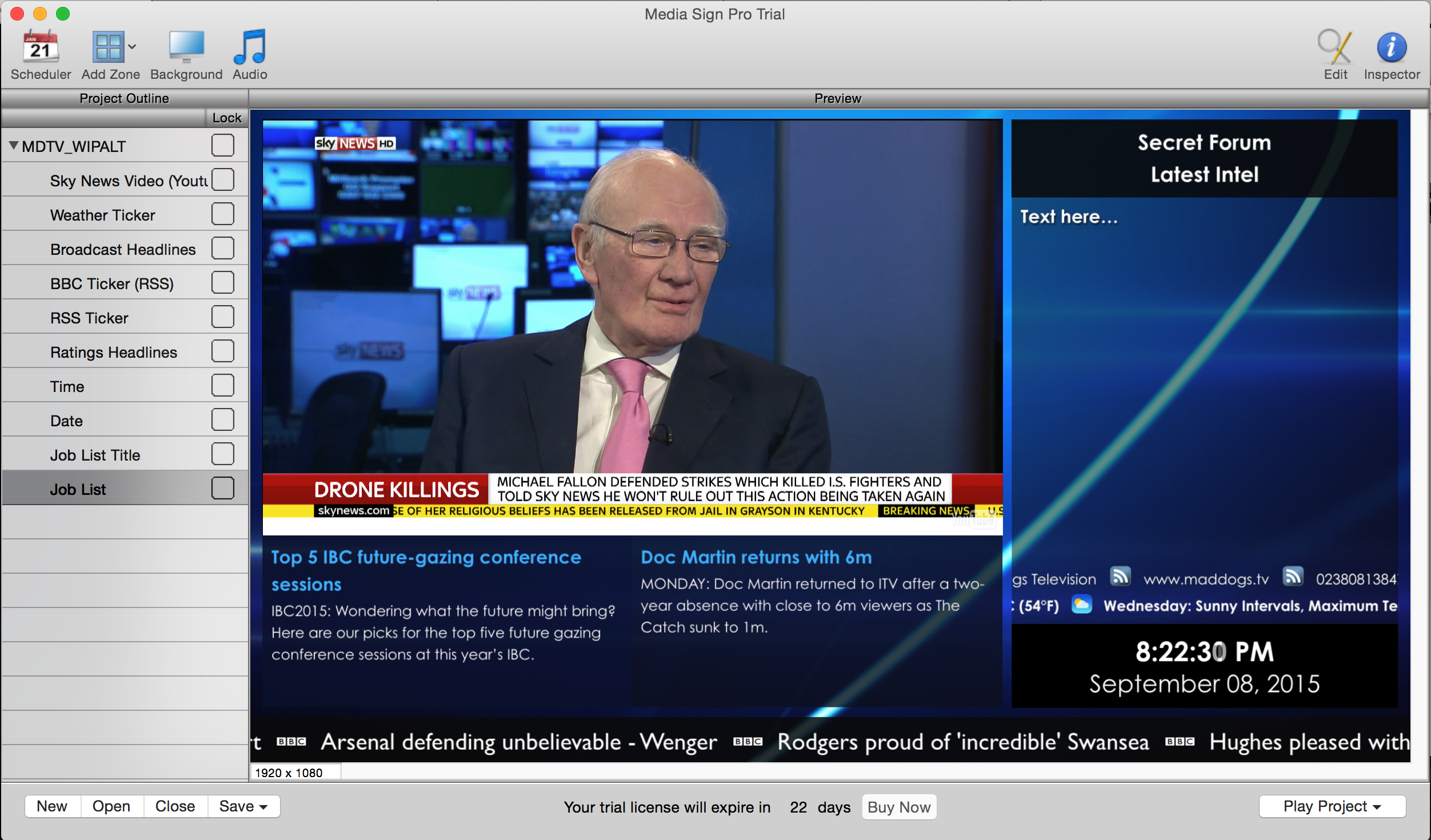Toggle lock for MDTV_WIPALT
This screenshot has width=1431, height=840.
(222, 145)
